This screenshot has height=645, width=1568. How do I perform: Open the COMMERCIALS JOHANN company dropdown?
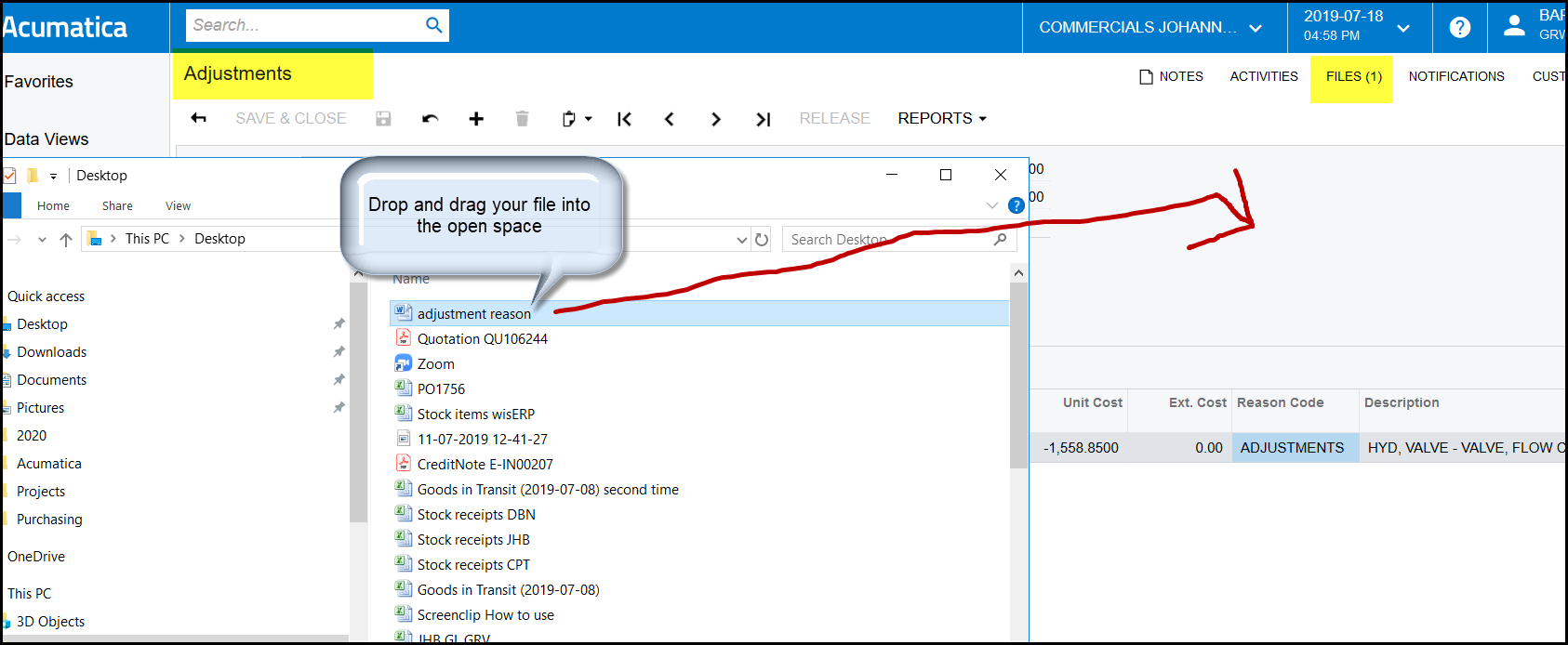click(x=1149, y=27)
